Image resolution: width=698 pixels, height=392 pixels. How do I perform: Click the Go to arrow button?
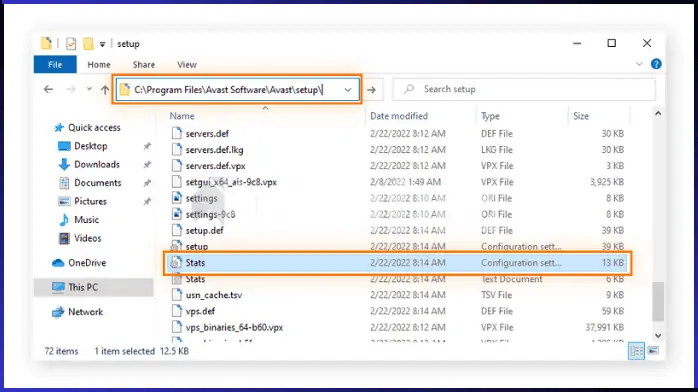[x=372, y=89]
